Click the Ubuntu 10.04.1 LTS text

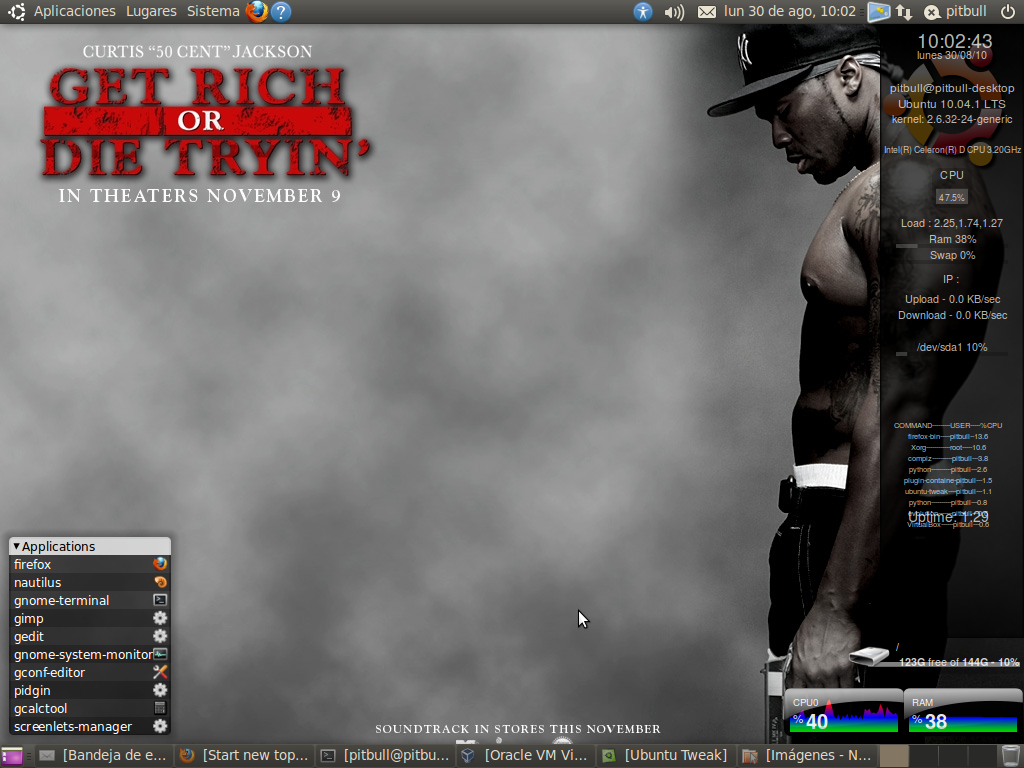(x=952, y=104)
